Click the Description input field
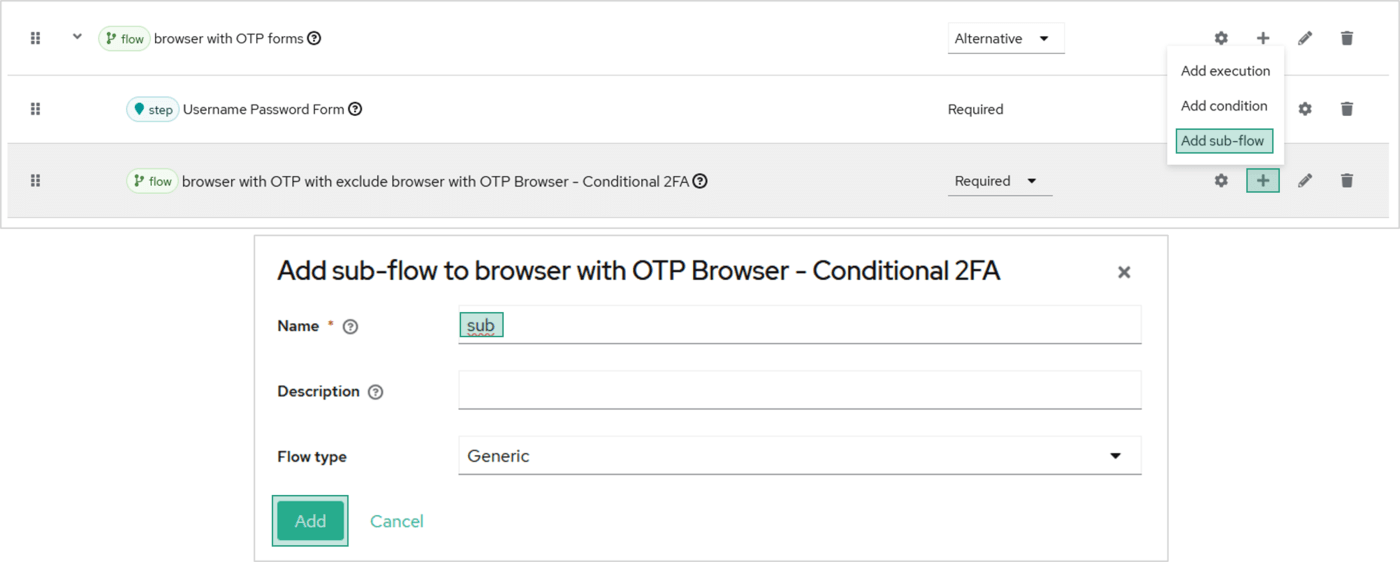 pos(799,390)
